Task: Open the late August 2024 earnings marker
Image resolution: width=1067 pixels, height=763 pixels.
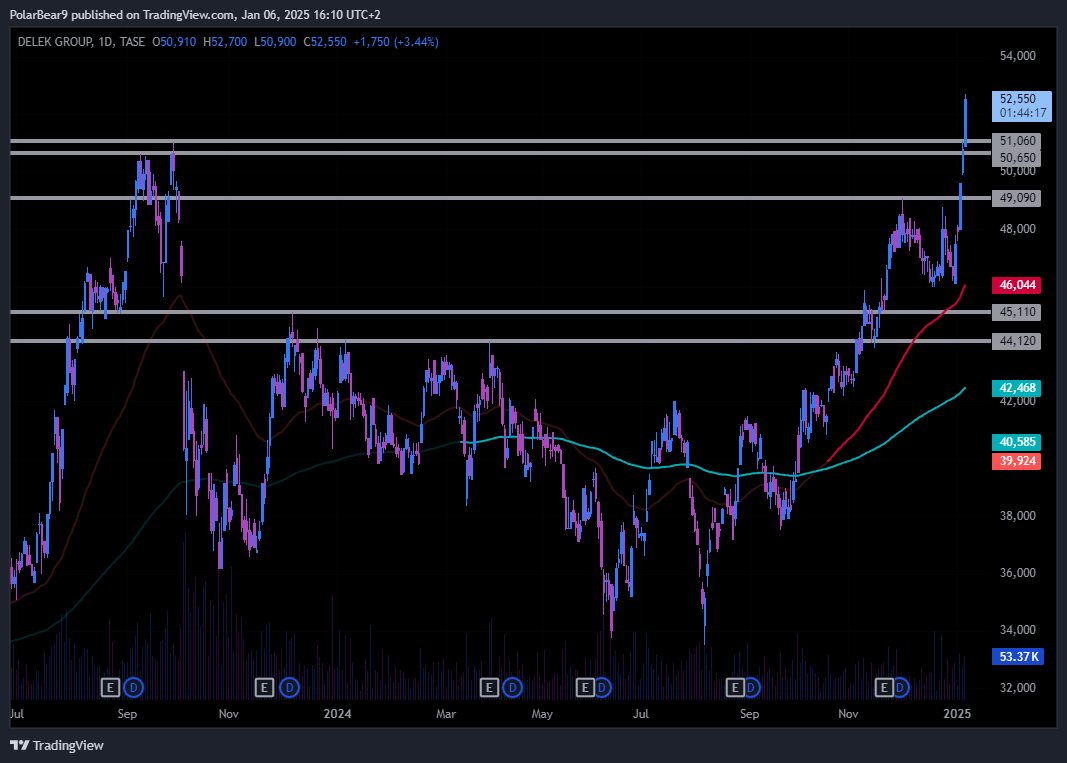Action: pyautogui.click(x=735, y=687)
